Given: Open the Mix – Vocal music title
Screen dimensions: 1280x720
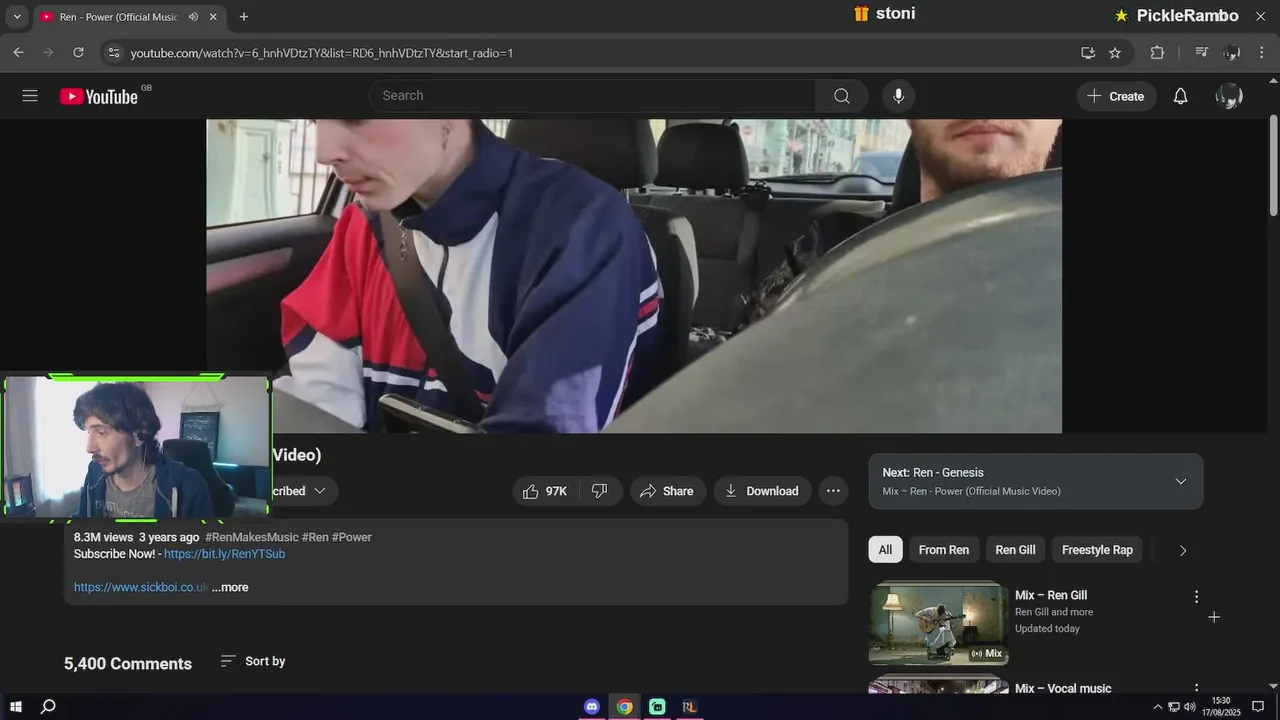Looking at the screenshot, I should click(x=1063, y=688).
